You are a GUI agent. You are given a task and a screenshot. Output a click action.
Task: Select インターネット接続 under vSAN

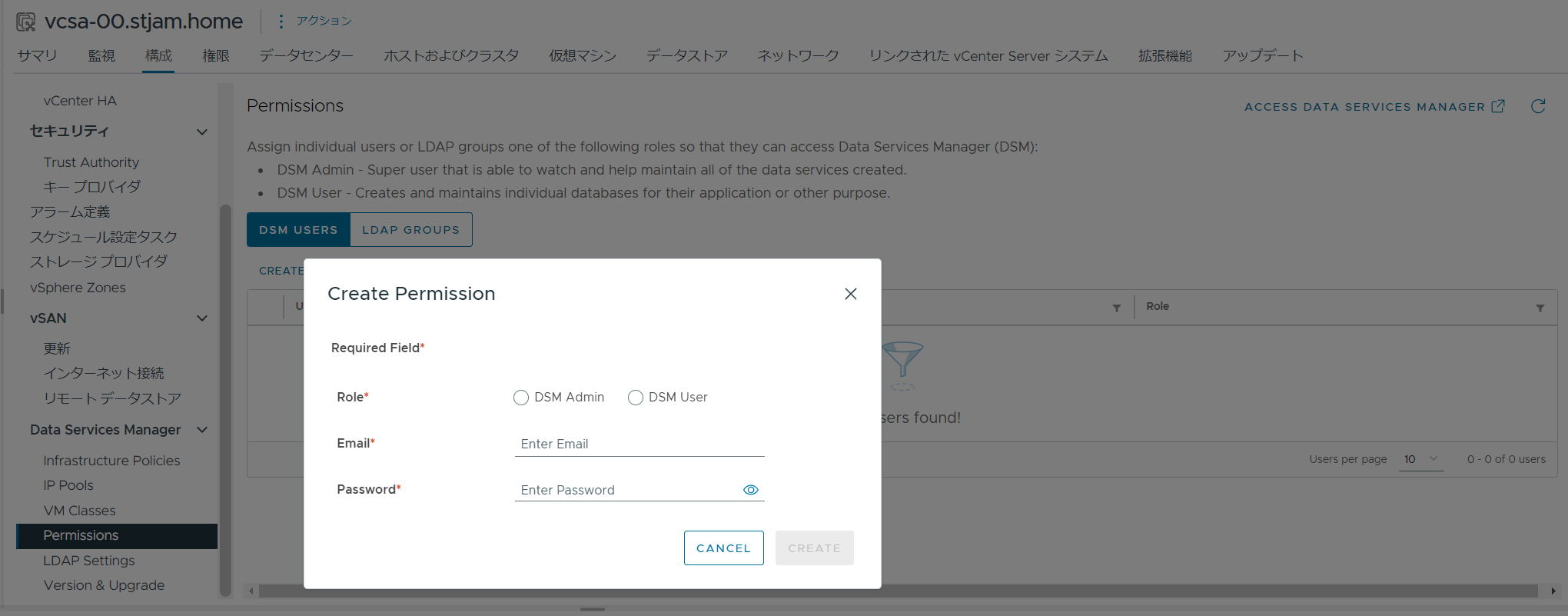[x=104, y=373]
